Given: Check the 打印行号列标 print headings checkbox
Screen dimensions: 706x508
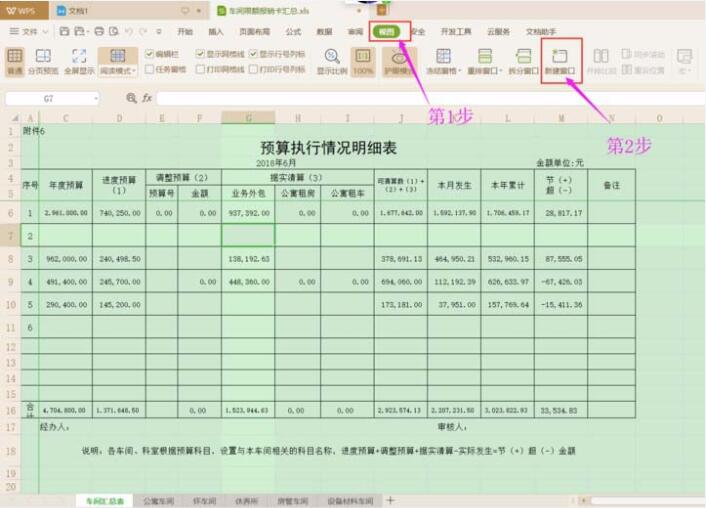Looking at the screenshot, I should click(253, 69).
